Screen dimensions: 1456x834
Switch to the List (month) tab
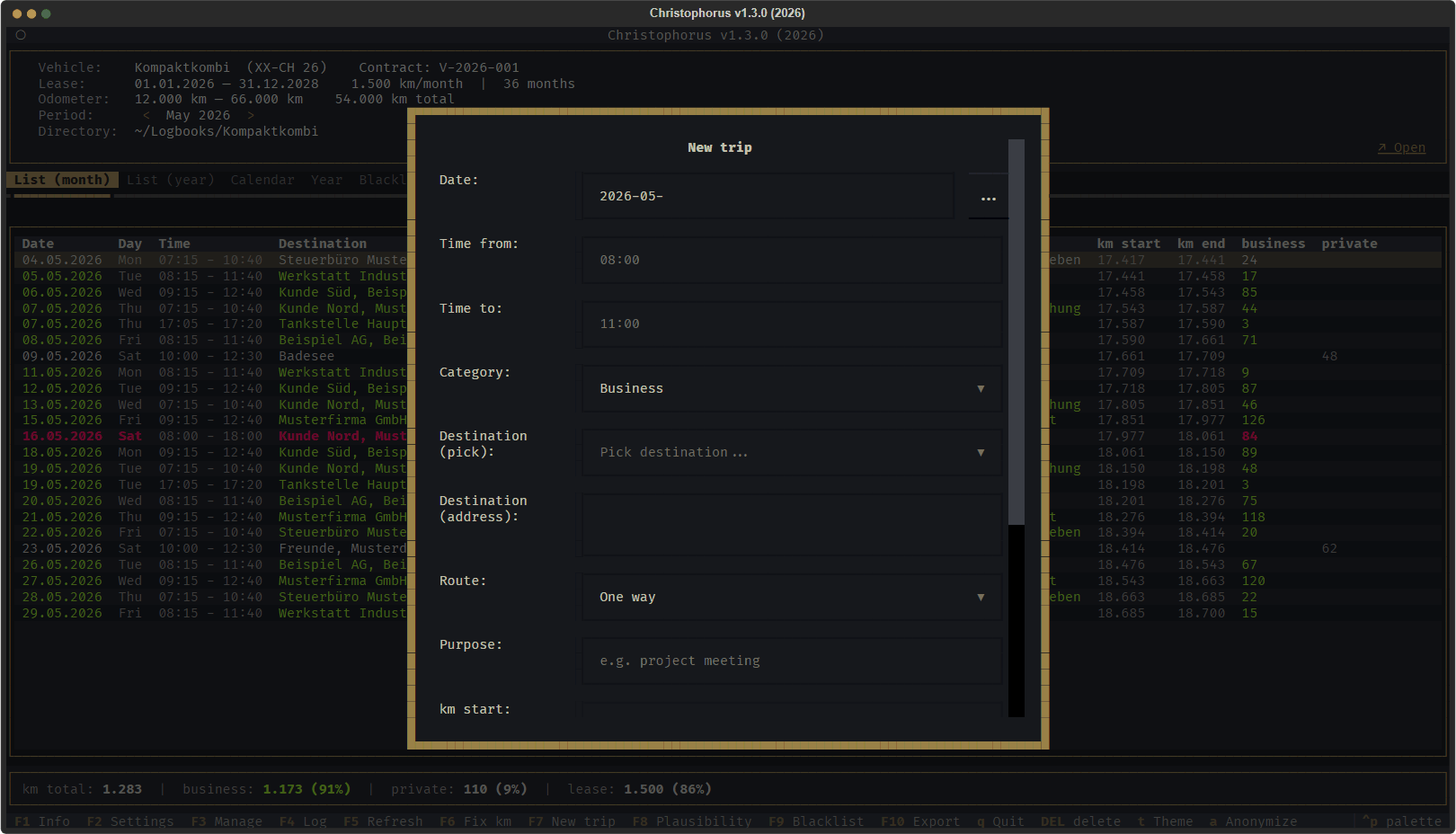62,180
